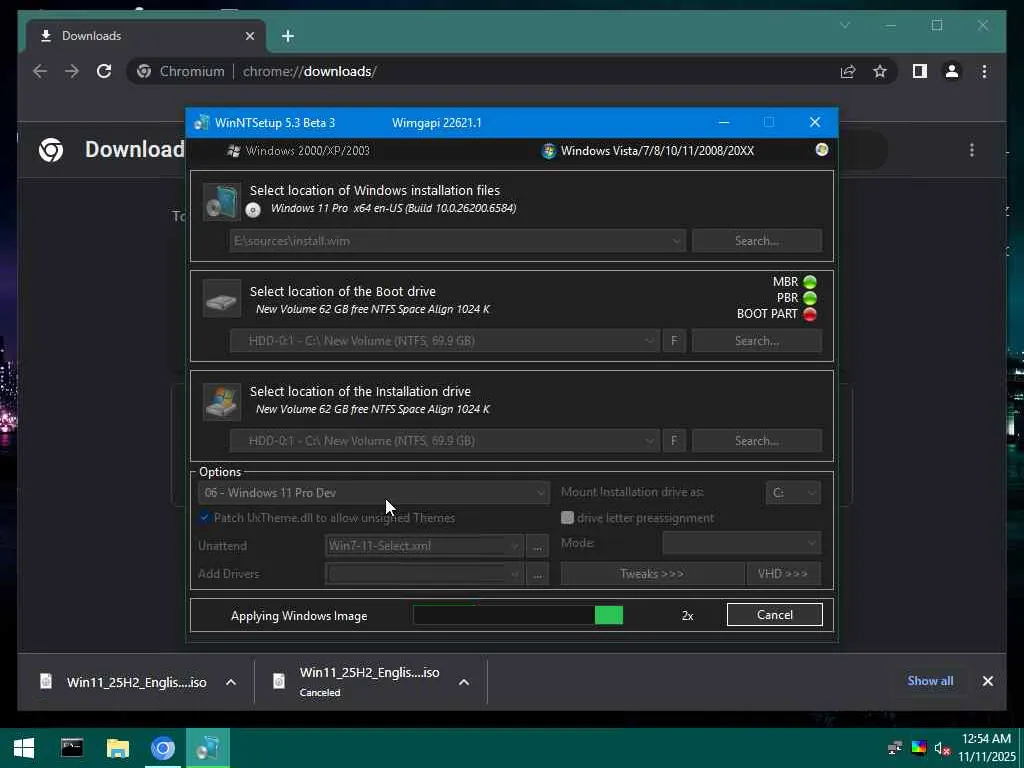
Task: Close the downloads shelf
Action: pos(987,681)
